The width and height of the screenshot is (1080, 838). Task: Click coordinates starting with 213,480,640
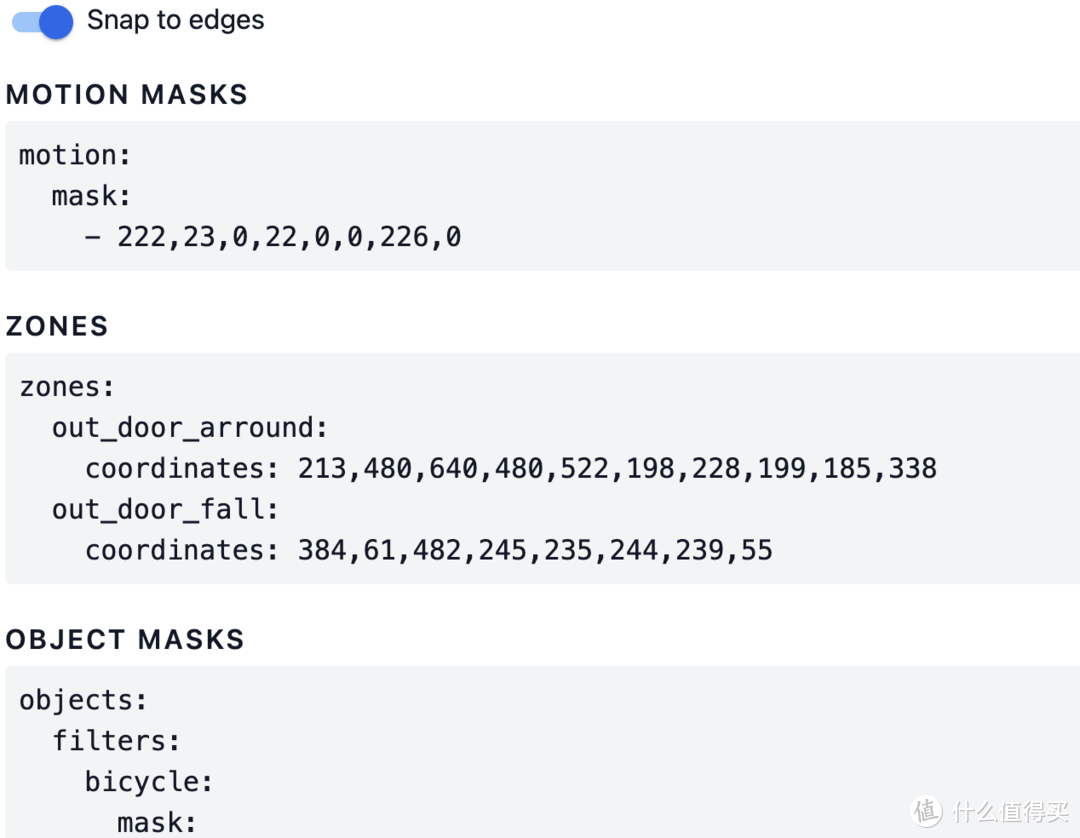617,469
